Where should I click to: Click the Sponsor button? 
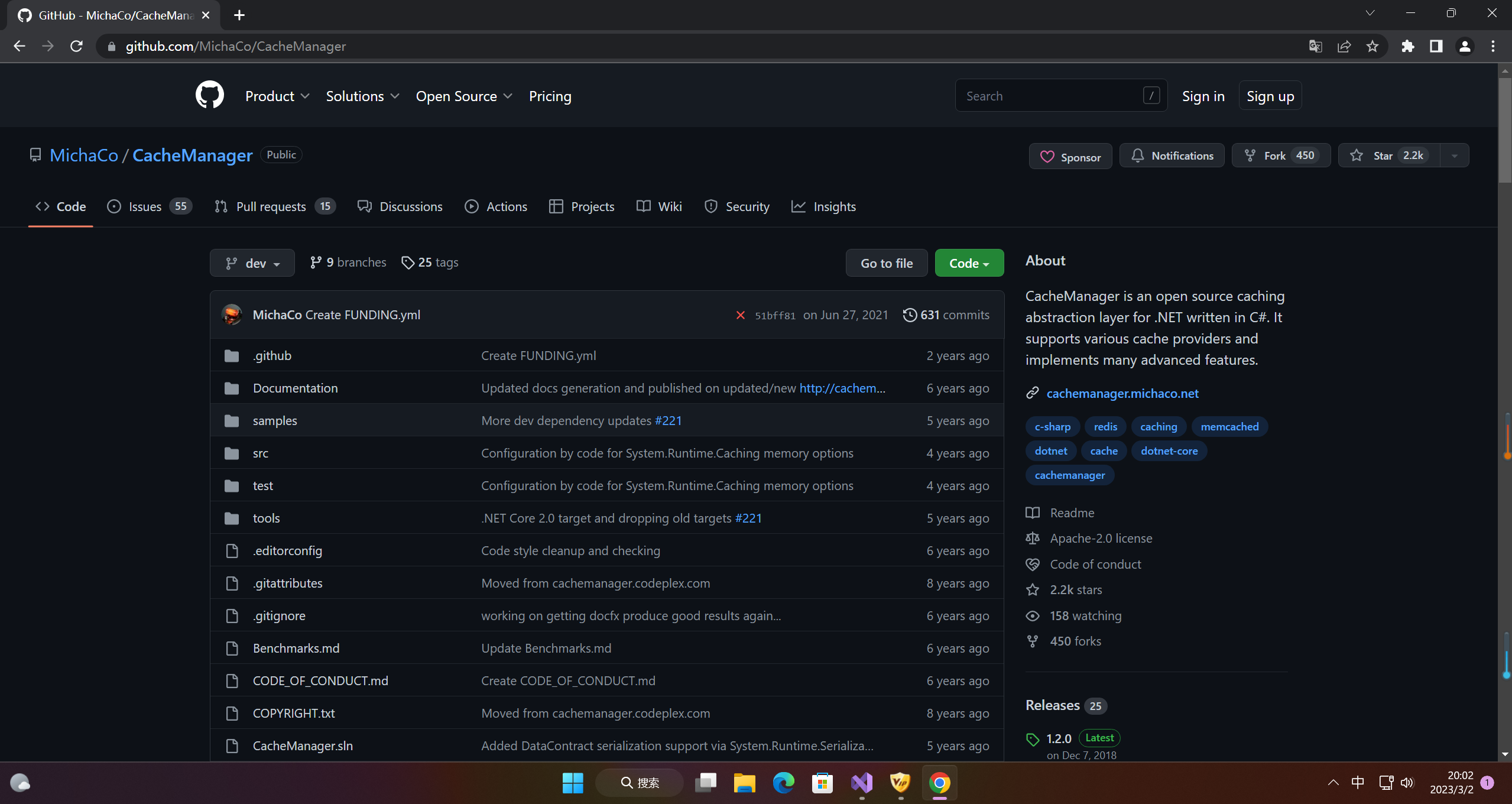(x=1070, y=157)
